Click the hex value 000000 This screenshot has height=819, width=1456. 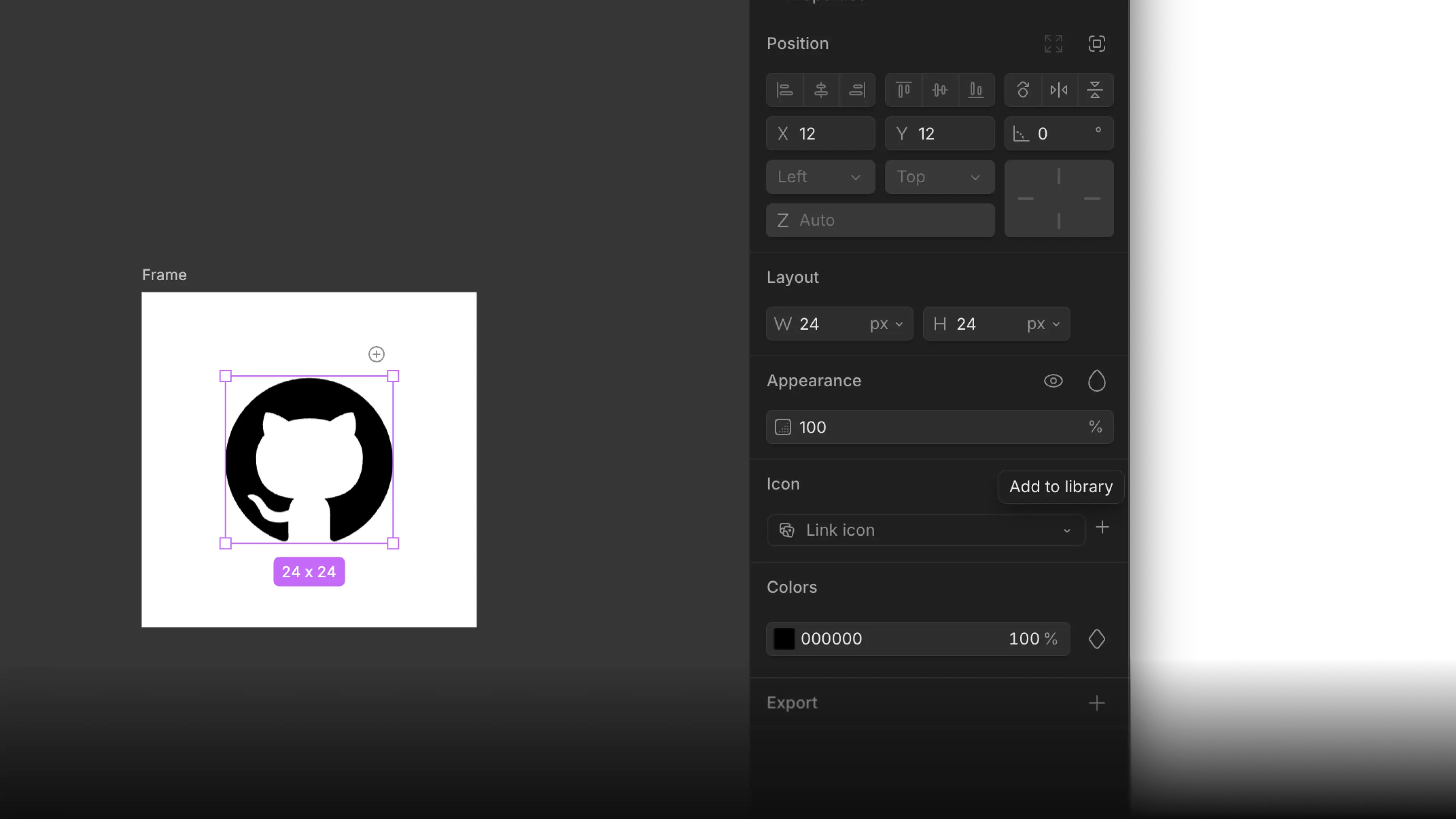(832, 639)
